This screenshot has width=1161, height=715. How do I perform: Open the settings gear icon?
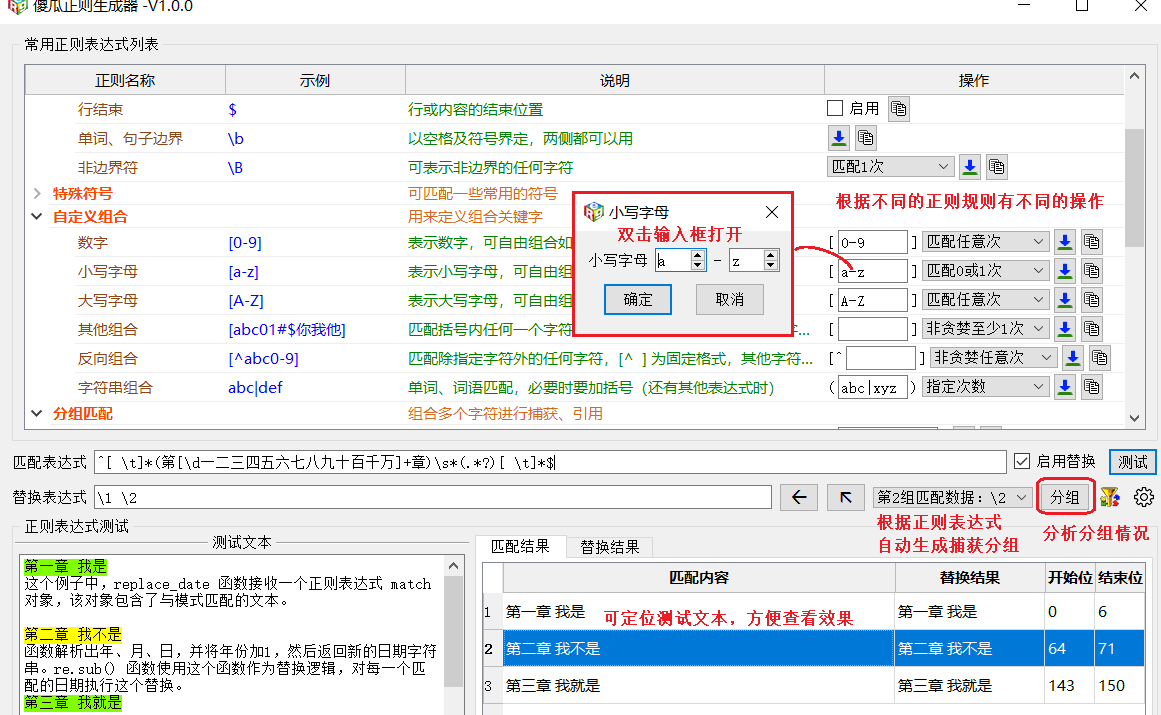[x=1141, y=497]
